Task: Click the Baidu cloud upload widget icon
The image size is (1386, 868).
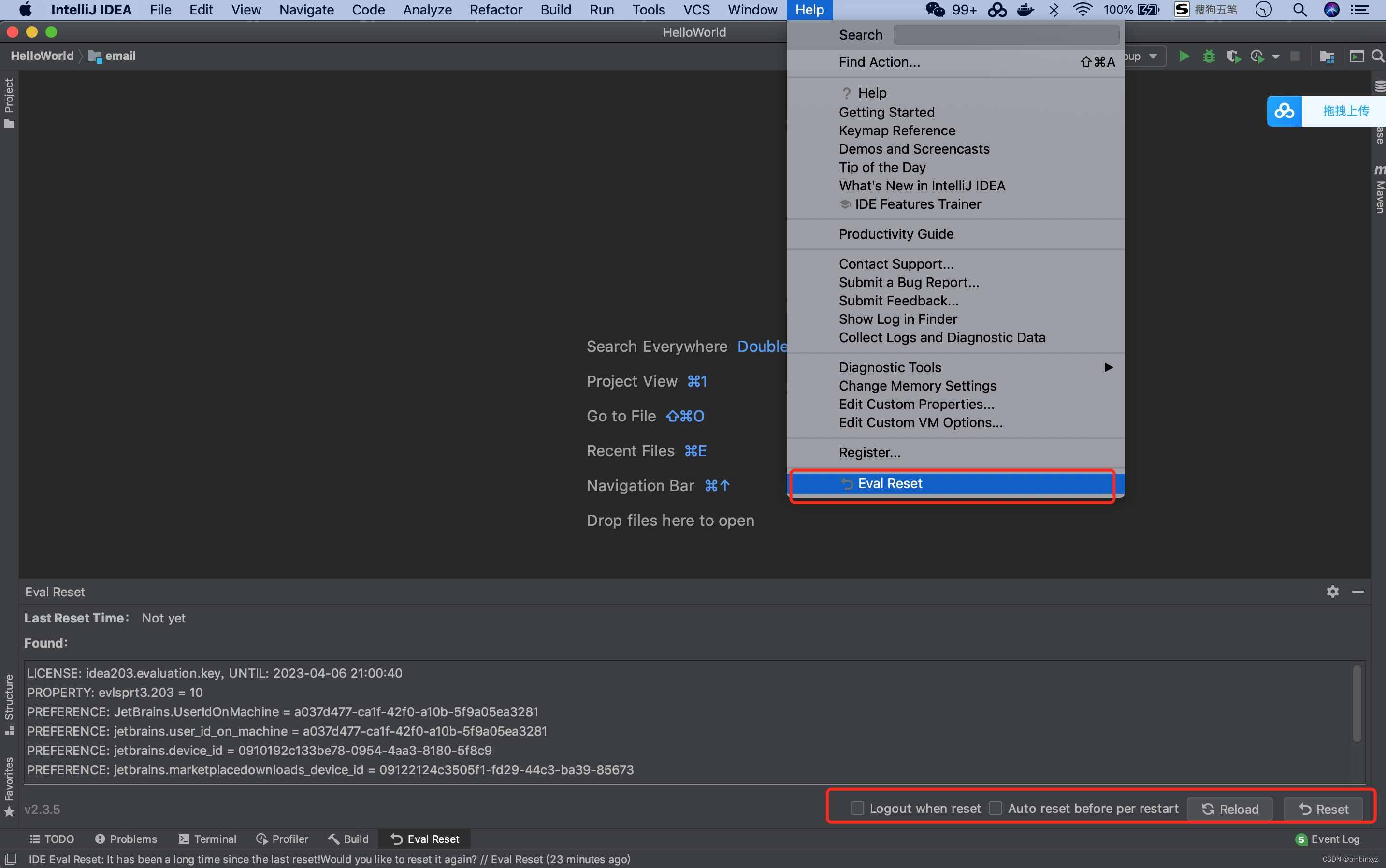Action: click(x=1285, y=111)
